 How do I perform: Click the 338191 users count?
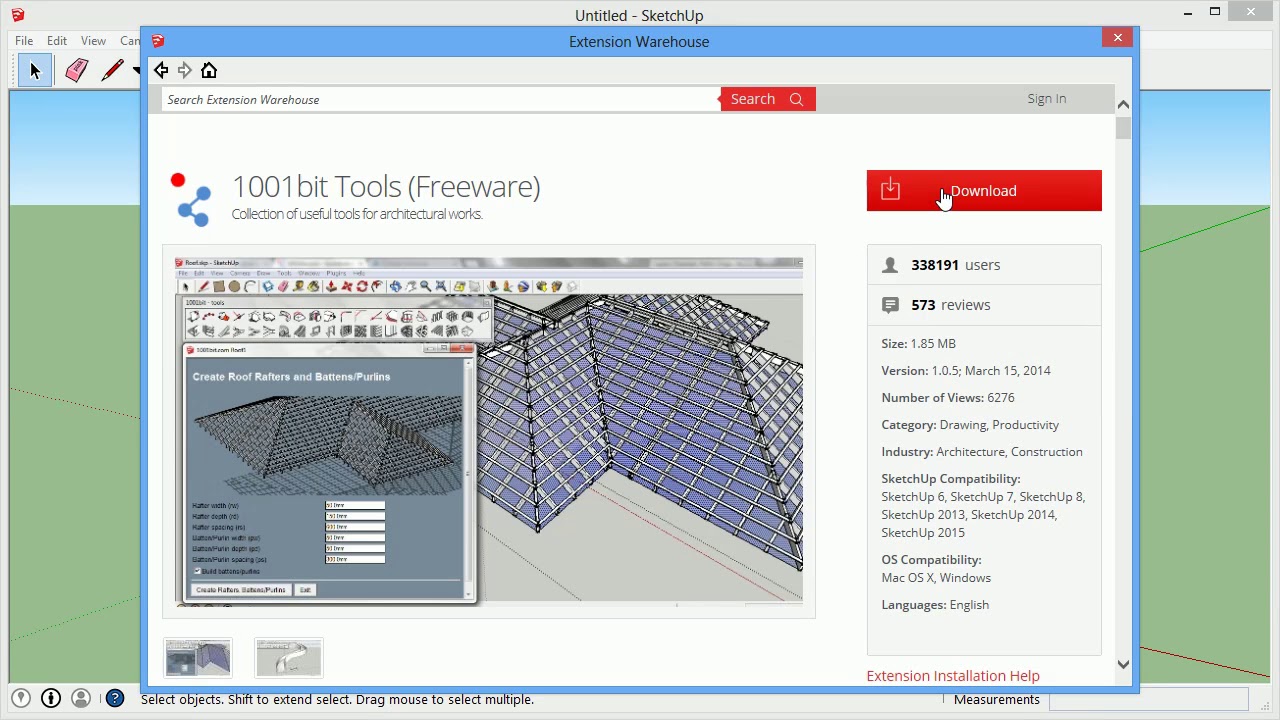(x=956, y=265)
